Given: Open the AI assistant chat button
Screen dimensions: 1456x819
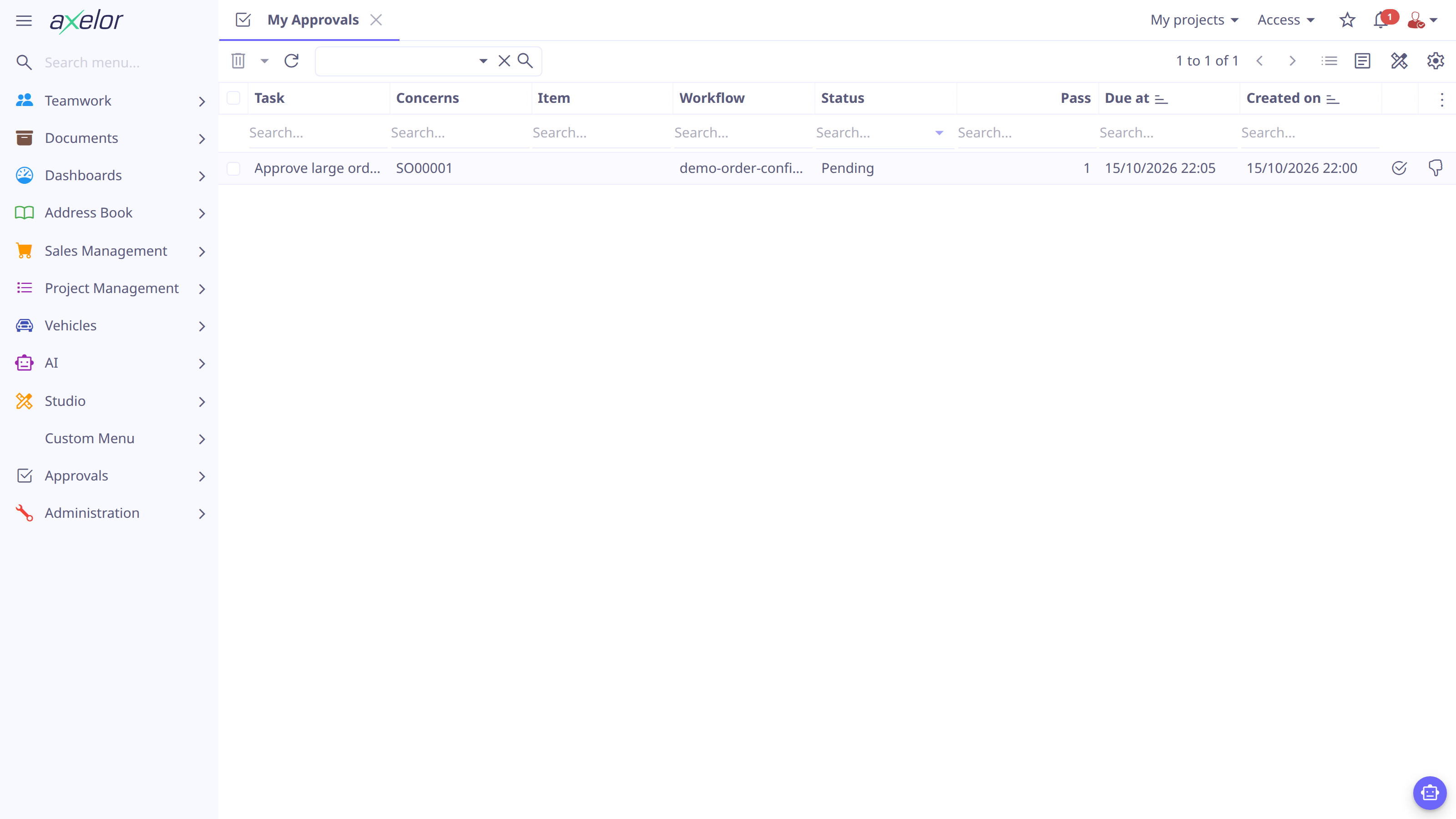Looking at the screenshot, I should coord(1430,793).
